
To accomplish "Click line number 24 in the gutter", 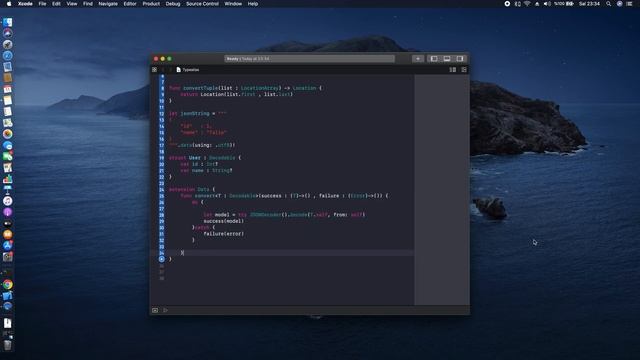I will point(162,189).
